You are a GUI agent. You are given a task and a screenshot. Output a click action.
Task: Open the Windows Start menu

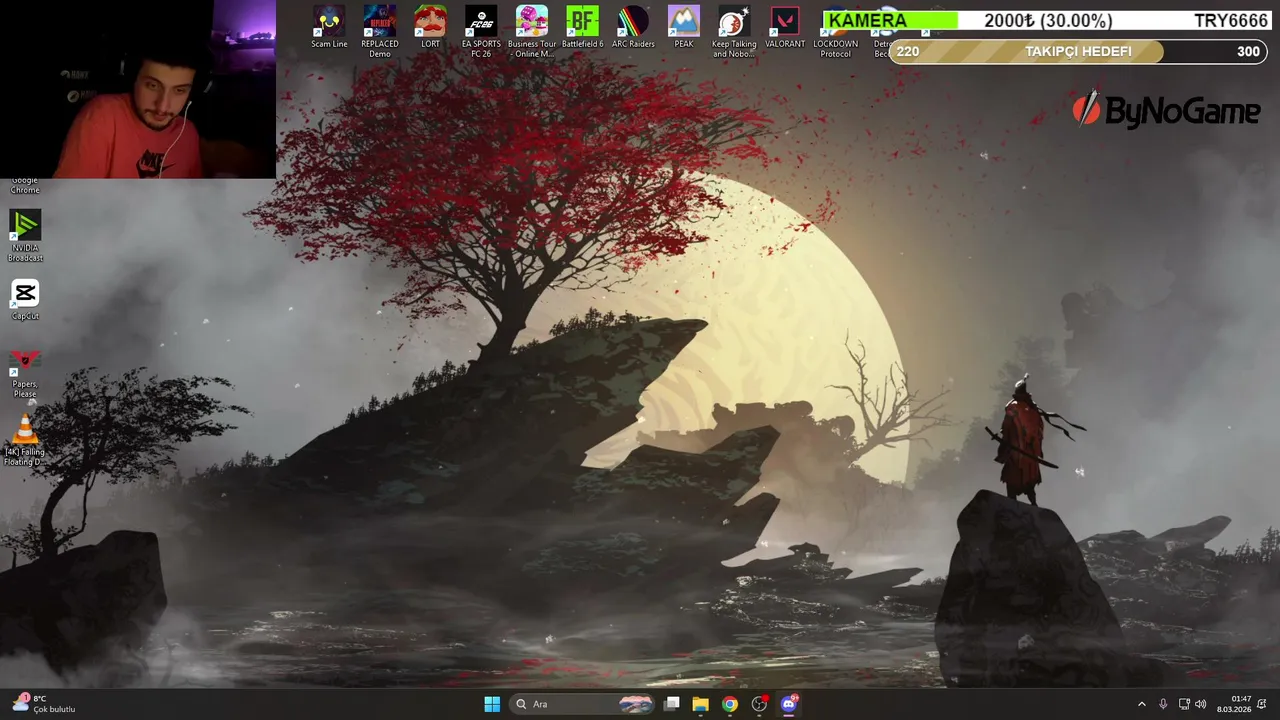(492, 704)
